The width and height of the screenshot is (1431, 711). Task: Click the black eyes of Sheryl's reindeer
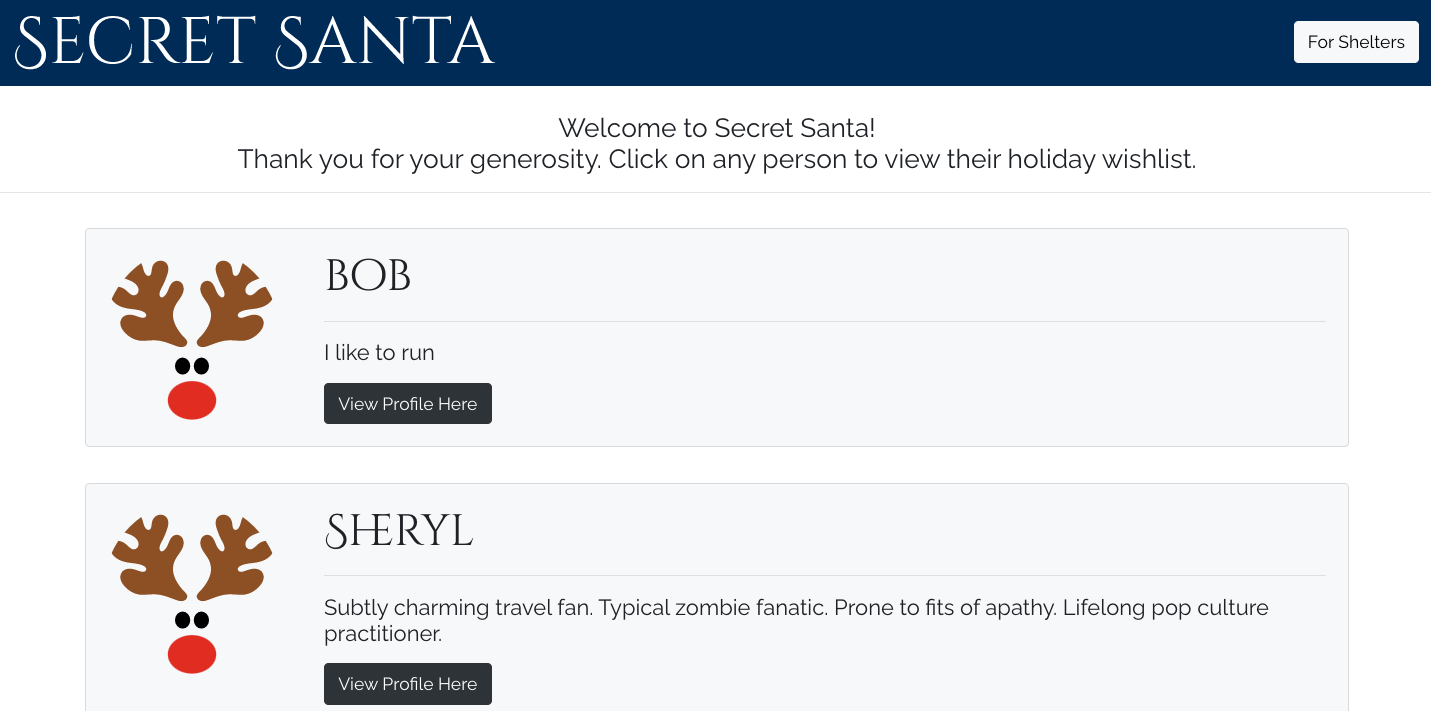coord(192,620)
